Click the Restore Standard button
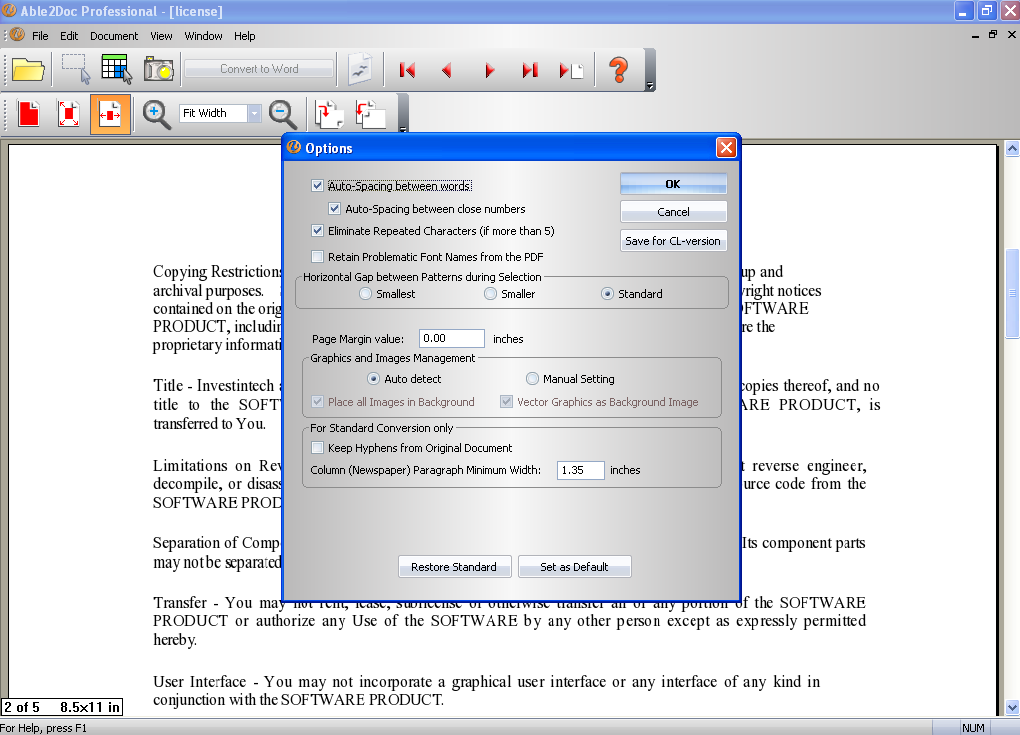The image size is (1020, 735). coord(454,567)
